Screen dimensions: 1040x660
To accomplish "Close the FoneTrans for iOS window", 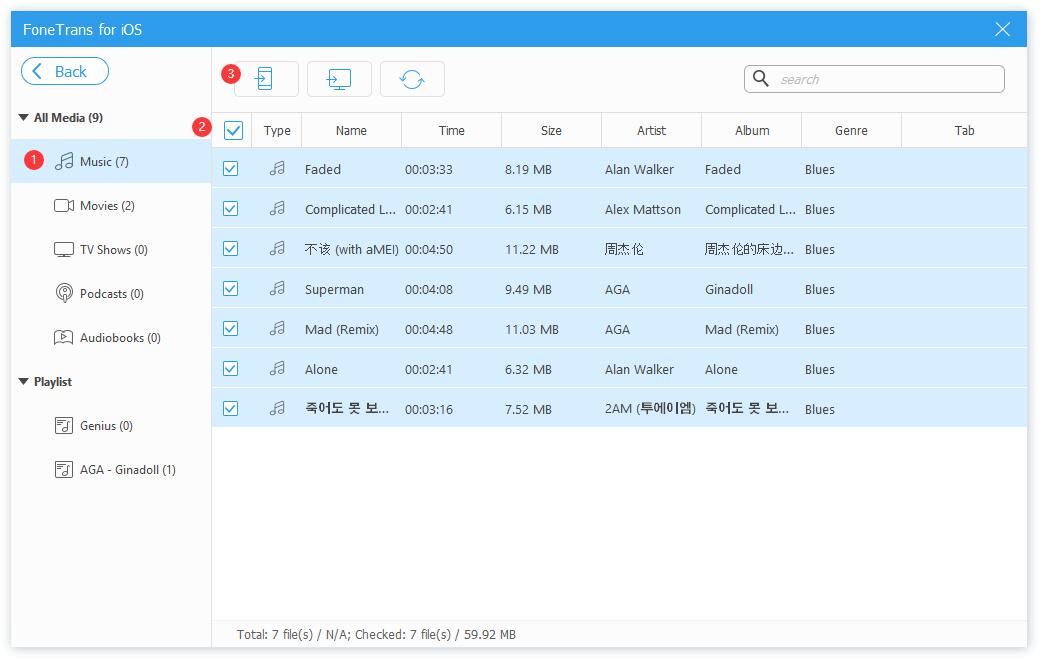I will (x=1002, y=29).
